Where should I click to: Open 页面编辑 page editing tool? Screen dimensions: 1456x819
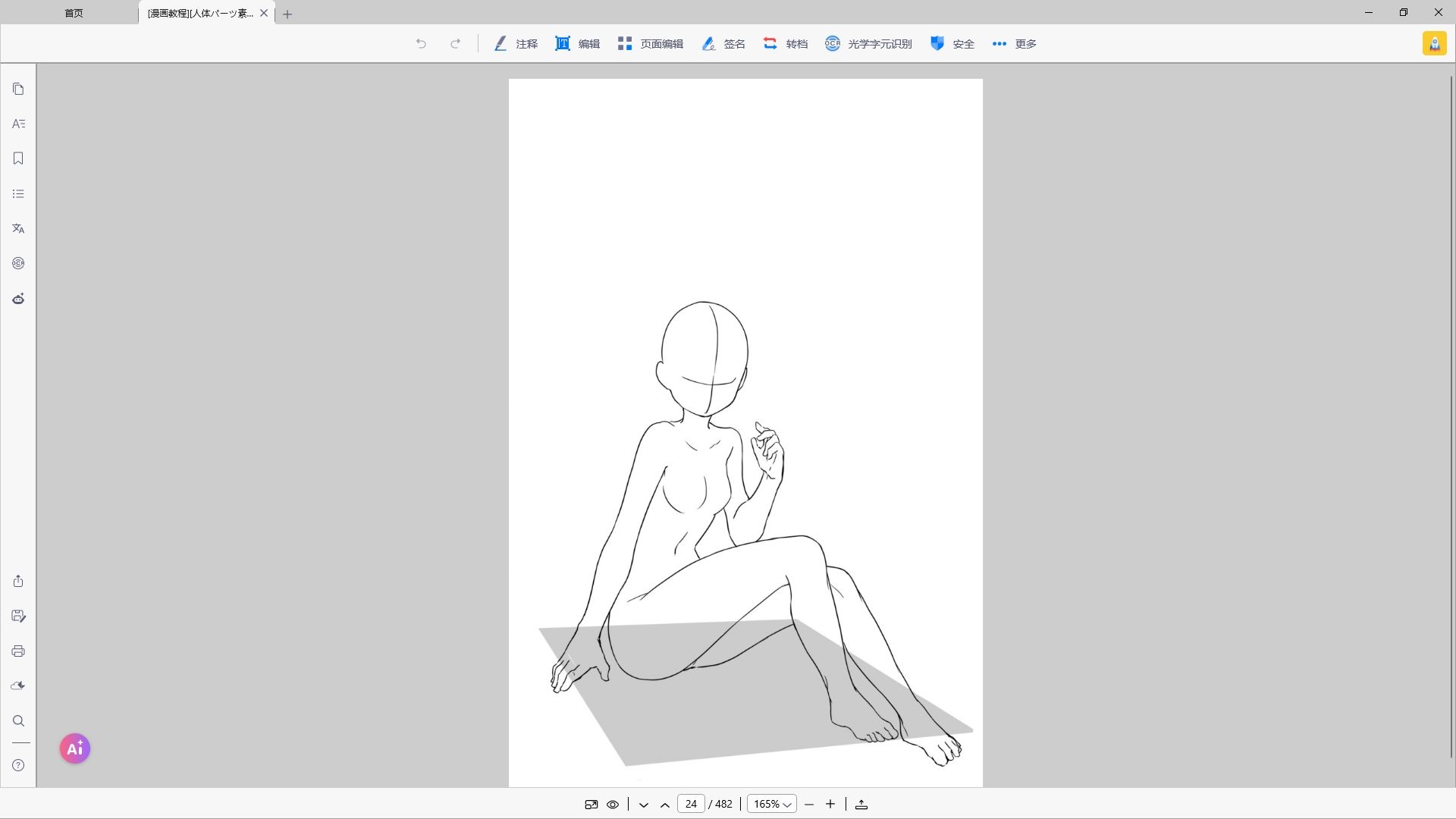[651, 44]
